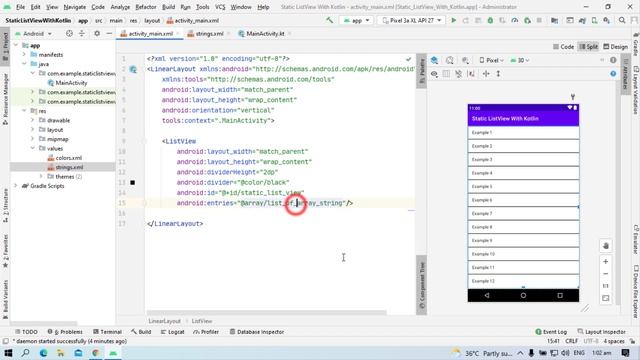Open the API 30 version dropdown
This screenshot has width=640, height=360.
520,60
